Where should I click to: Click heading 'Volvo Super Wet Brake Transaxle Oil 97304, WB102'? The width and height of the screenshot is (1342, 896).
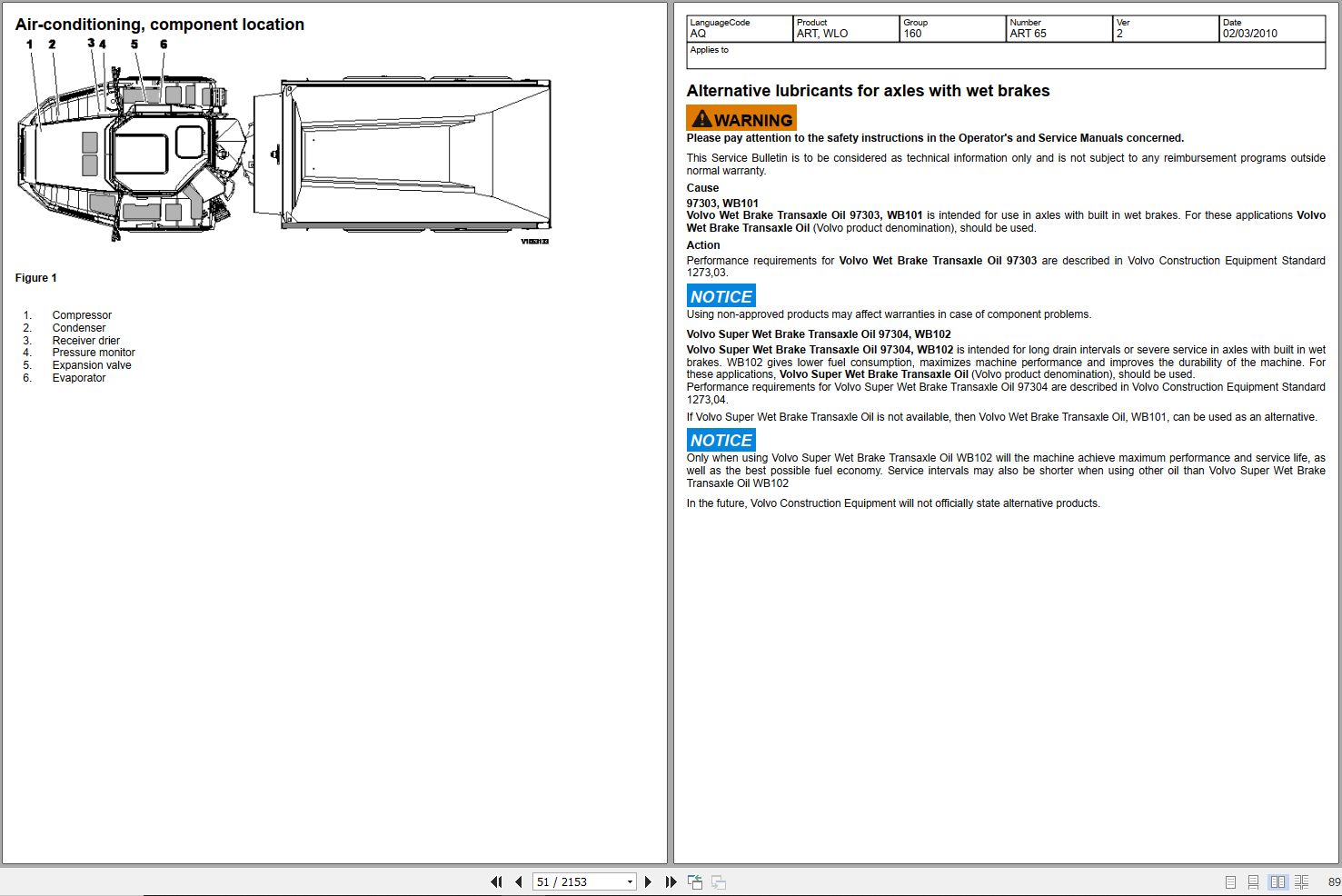819,334
